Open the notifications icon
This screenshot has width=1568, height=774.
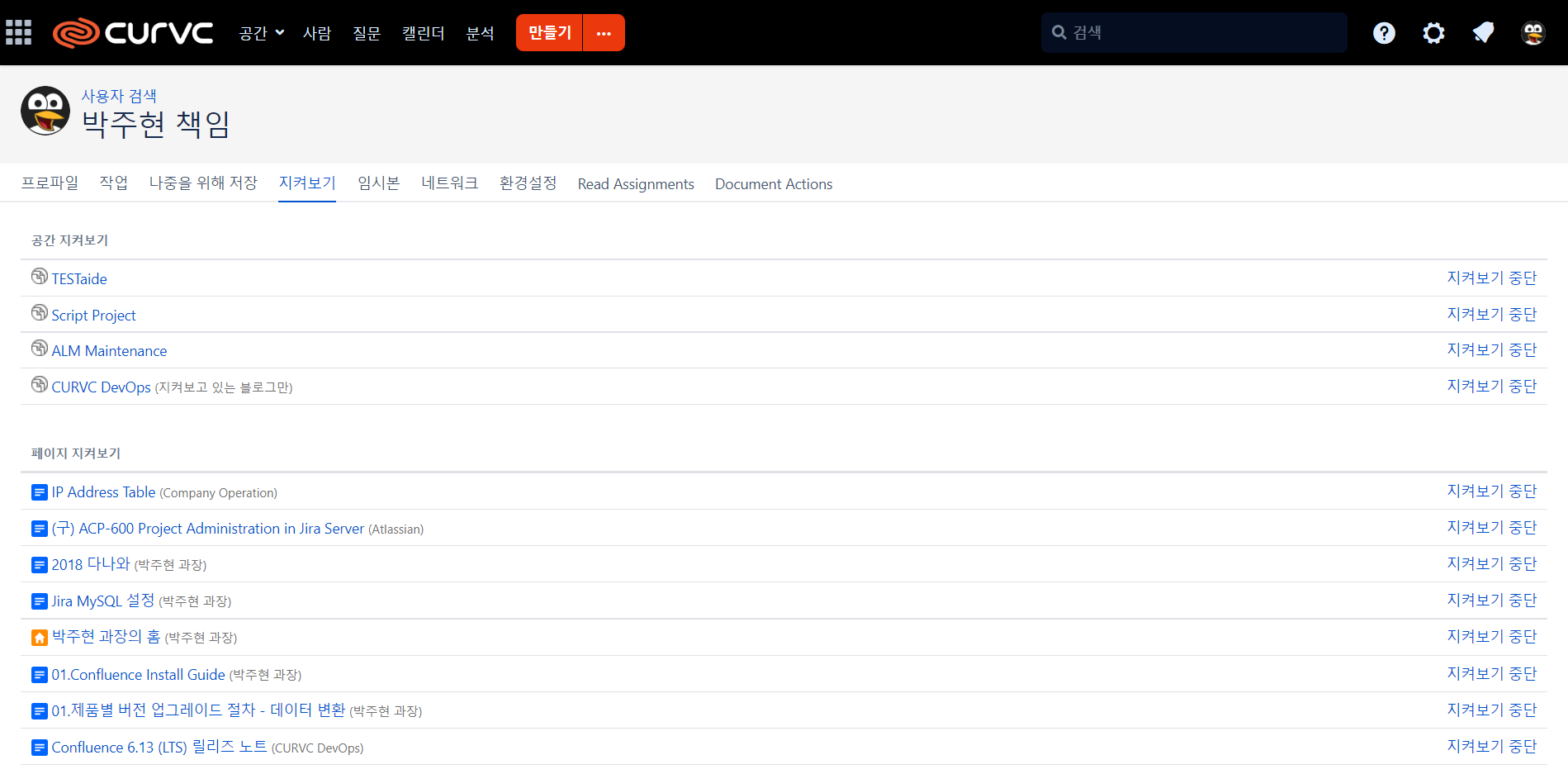click(1483, 33)
